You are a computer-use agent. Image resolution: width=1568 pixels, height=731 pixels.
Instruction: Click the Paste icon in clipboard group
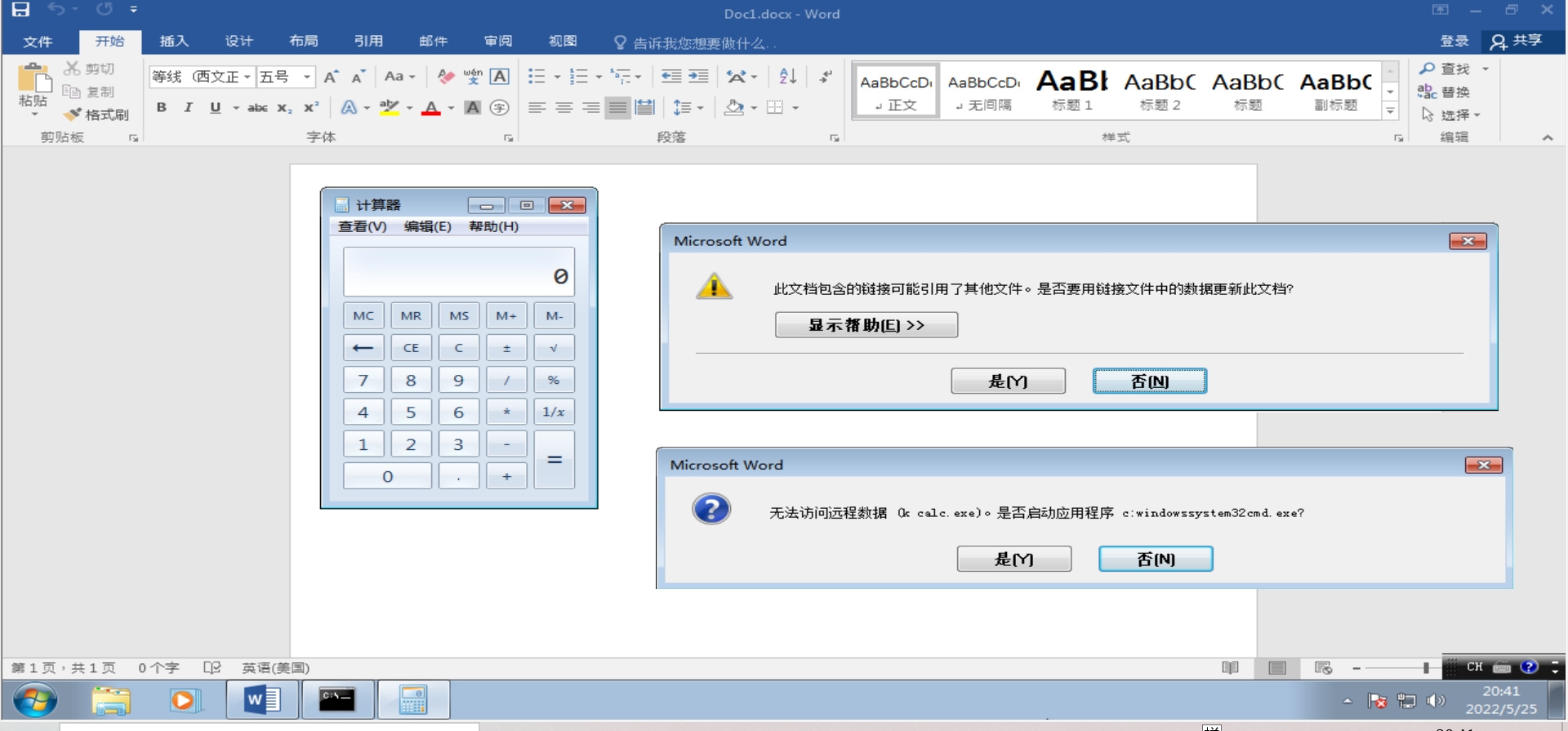[x=33, y=79]
